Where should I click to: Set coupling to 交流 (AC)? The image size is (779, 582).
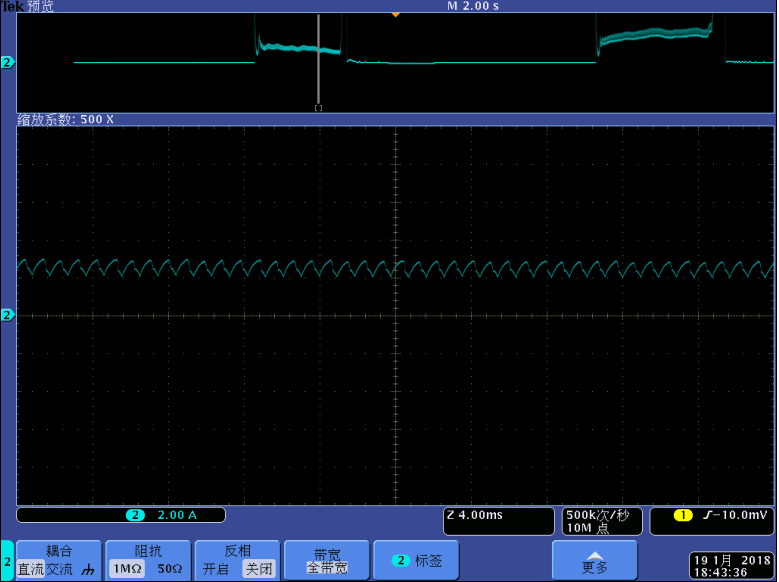pos(59,569)
